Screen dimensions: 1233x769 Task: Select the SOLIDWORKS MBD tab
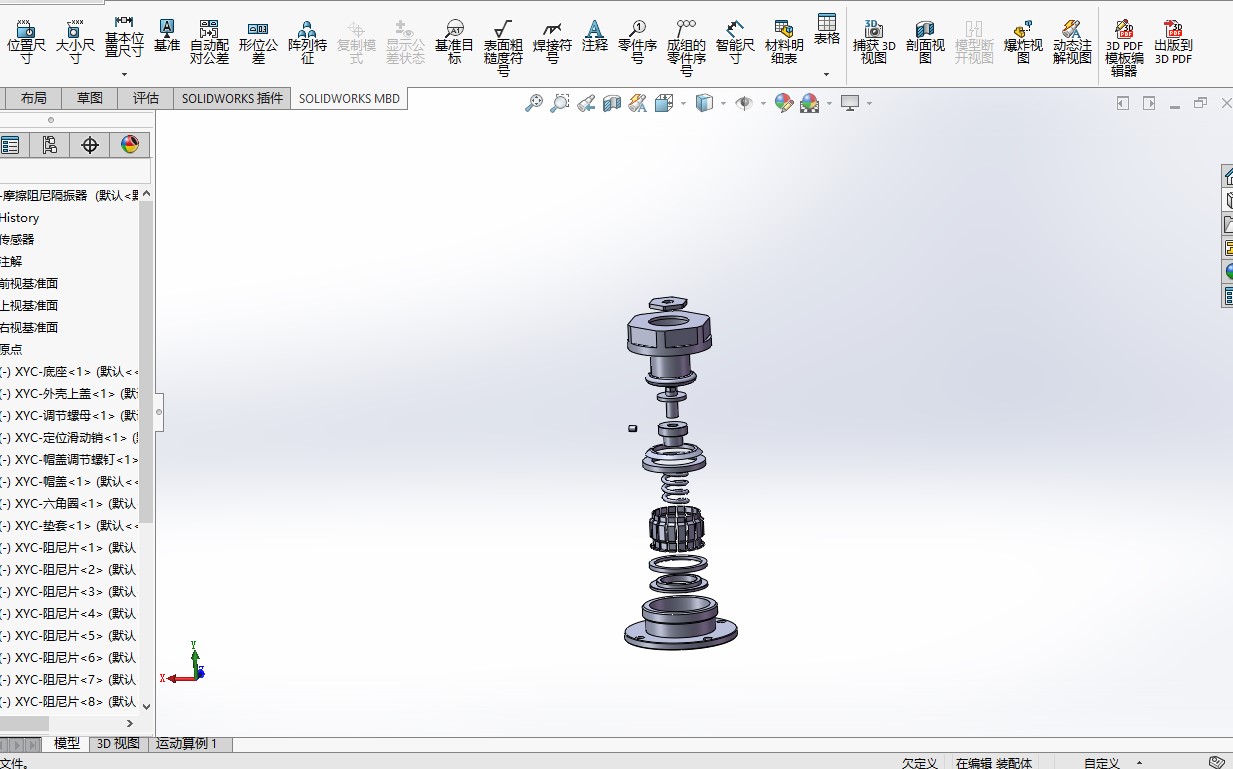tap(349, 98)
